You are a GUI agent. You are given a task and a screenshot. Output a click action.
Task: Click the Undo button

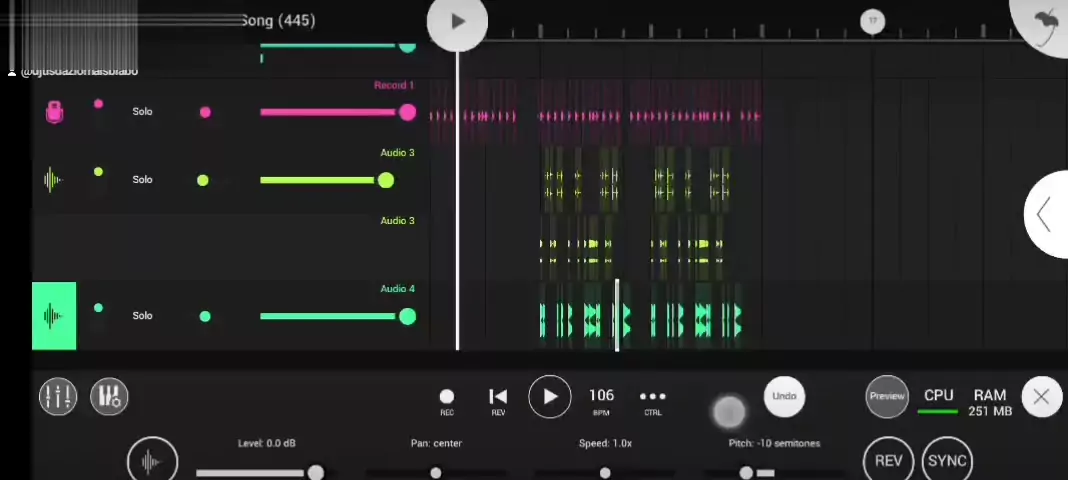[x=784, y=397]
